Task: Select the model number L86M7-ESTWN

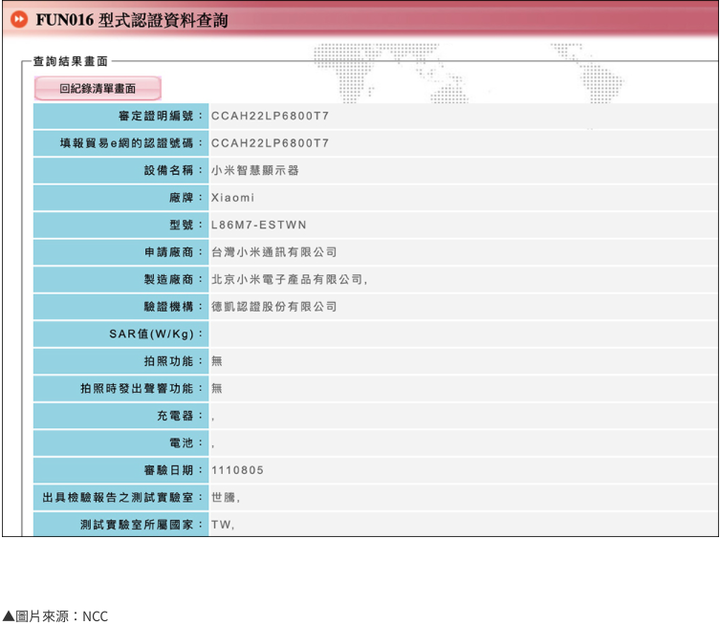Action: 259,225
